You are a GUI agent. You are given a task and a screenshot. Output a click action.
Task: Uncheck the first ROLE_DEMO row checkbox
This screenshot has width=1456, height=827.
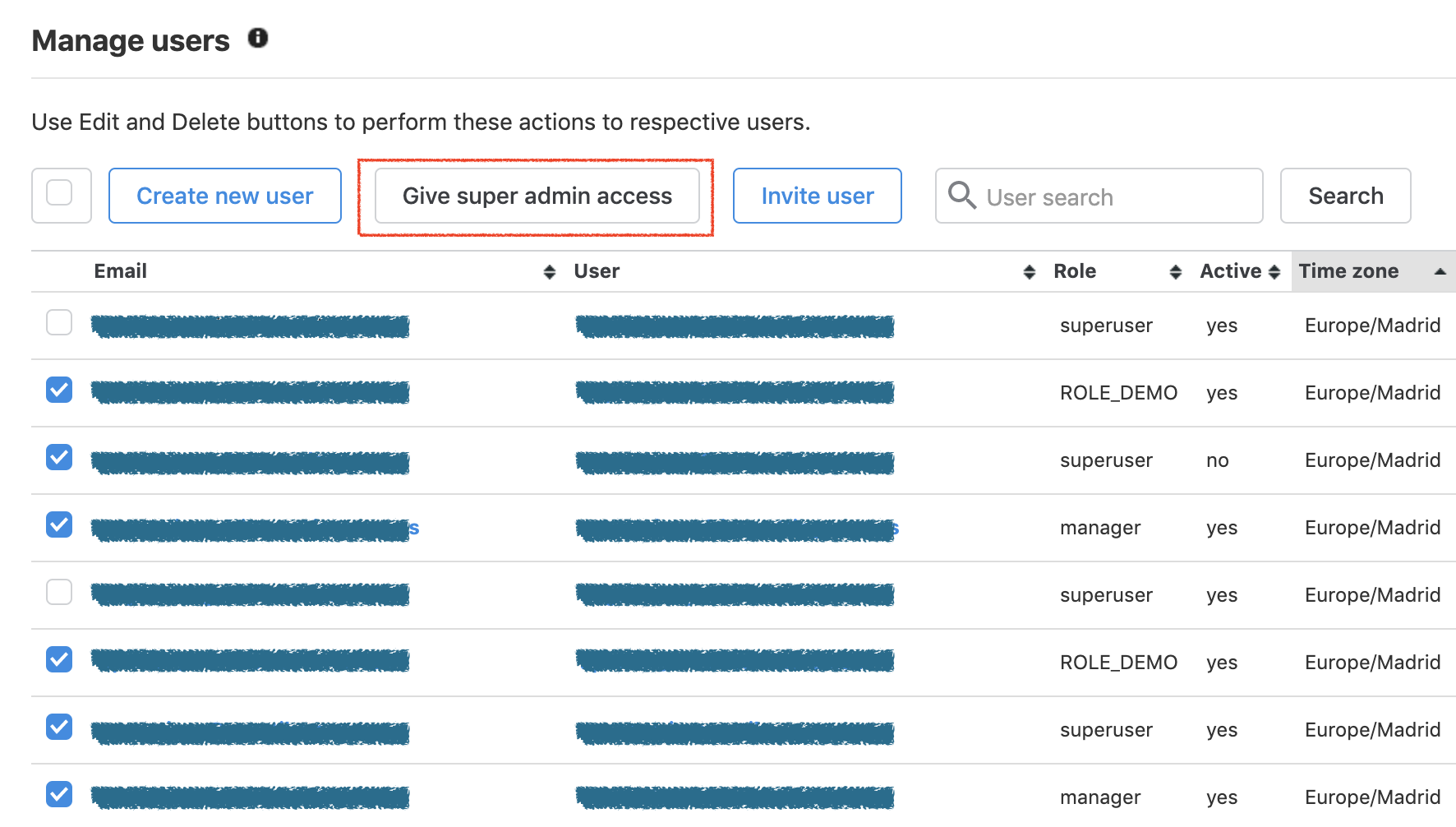point(59,390)
